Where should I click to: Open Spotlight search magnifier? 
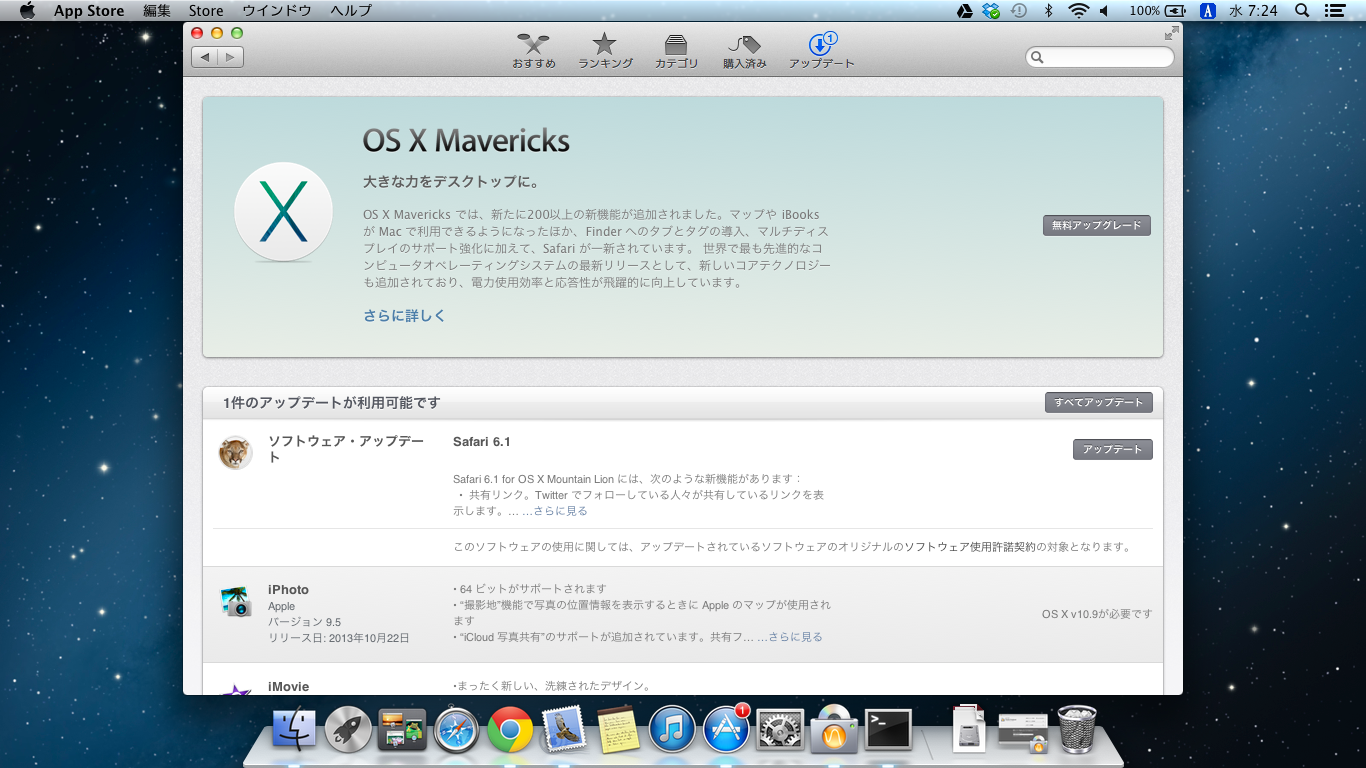pos(1302,11)
